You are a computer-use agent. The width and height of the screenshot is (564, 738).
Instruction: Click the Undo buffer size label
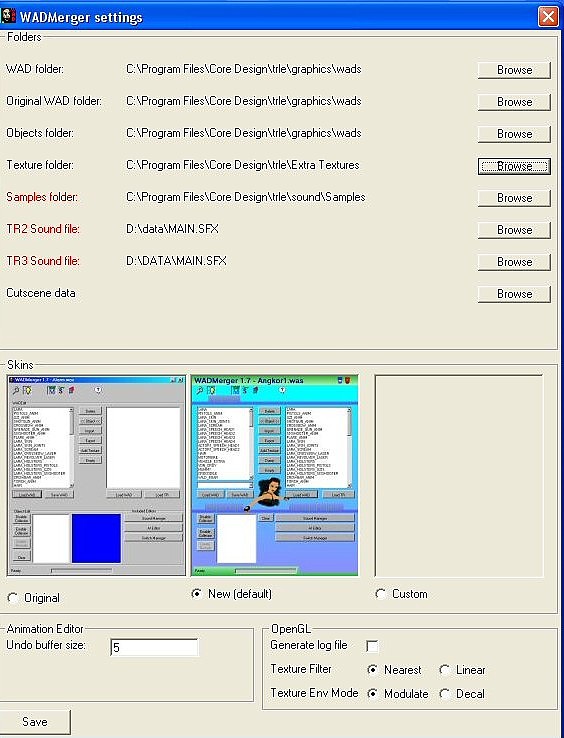(x=46, y=645)
